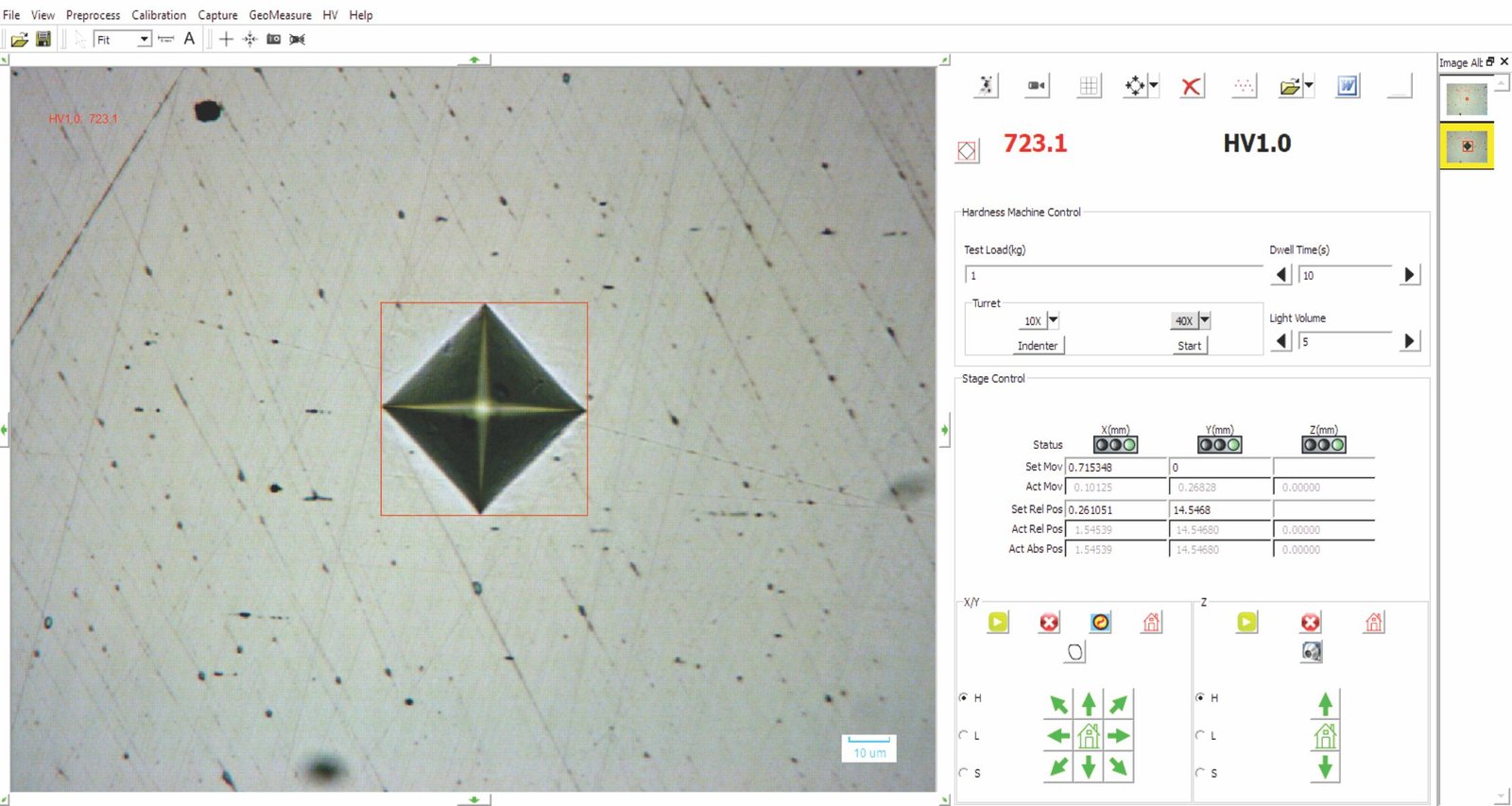This screenshot has width=1512, height=806.
Task: Start live video with the camcorder icon
Action: coord(1037,86)
